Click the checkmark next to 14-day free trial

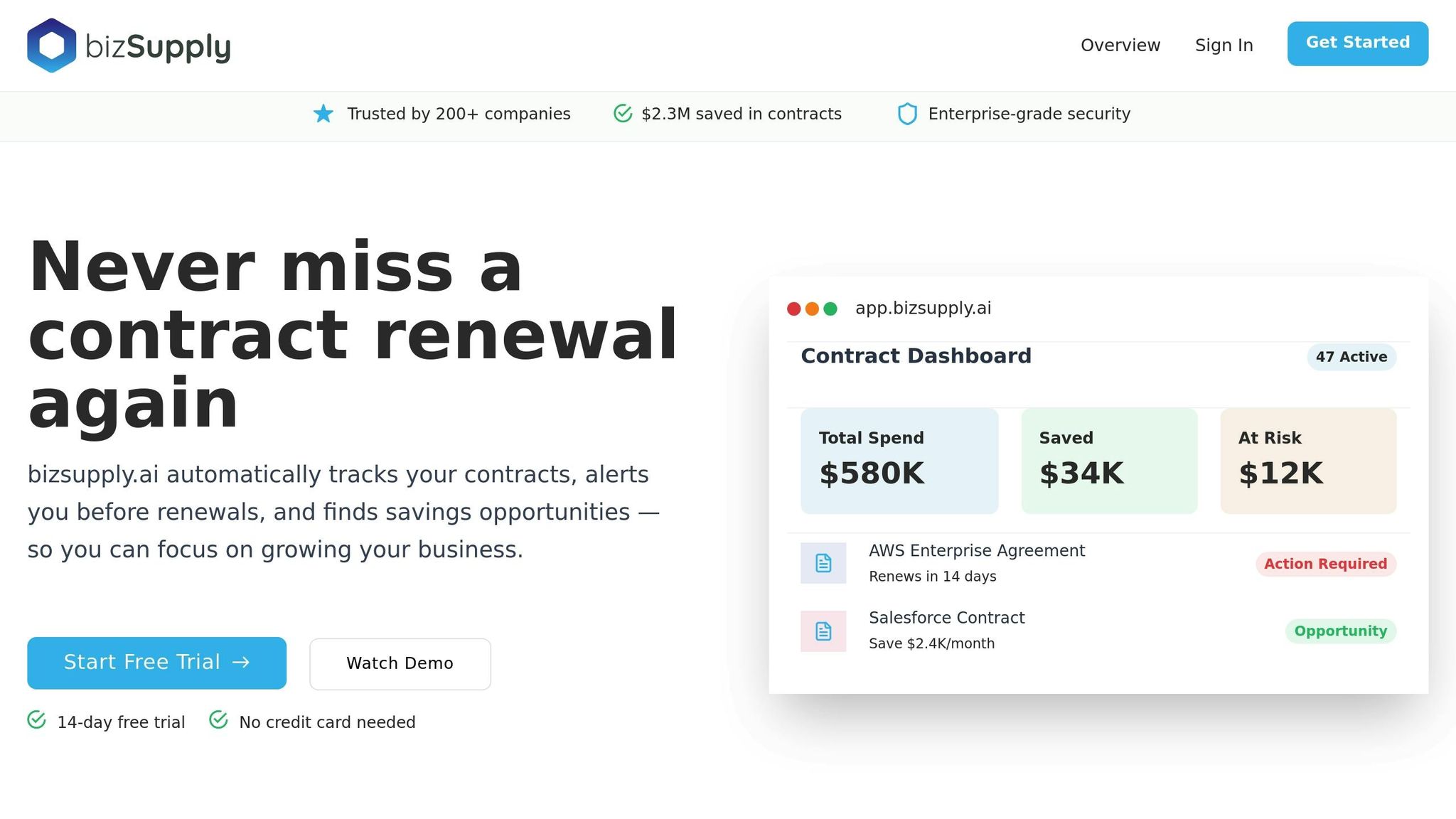(x=37, y=720)
